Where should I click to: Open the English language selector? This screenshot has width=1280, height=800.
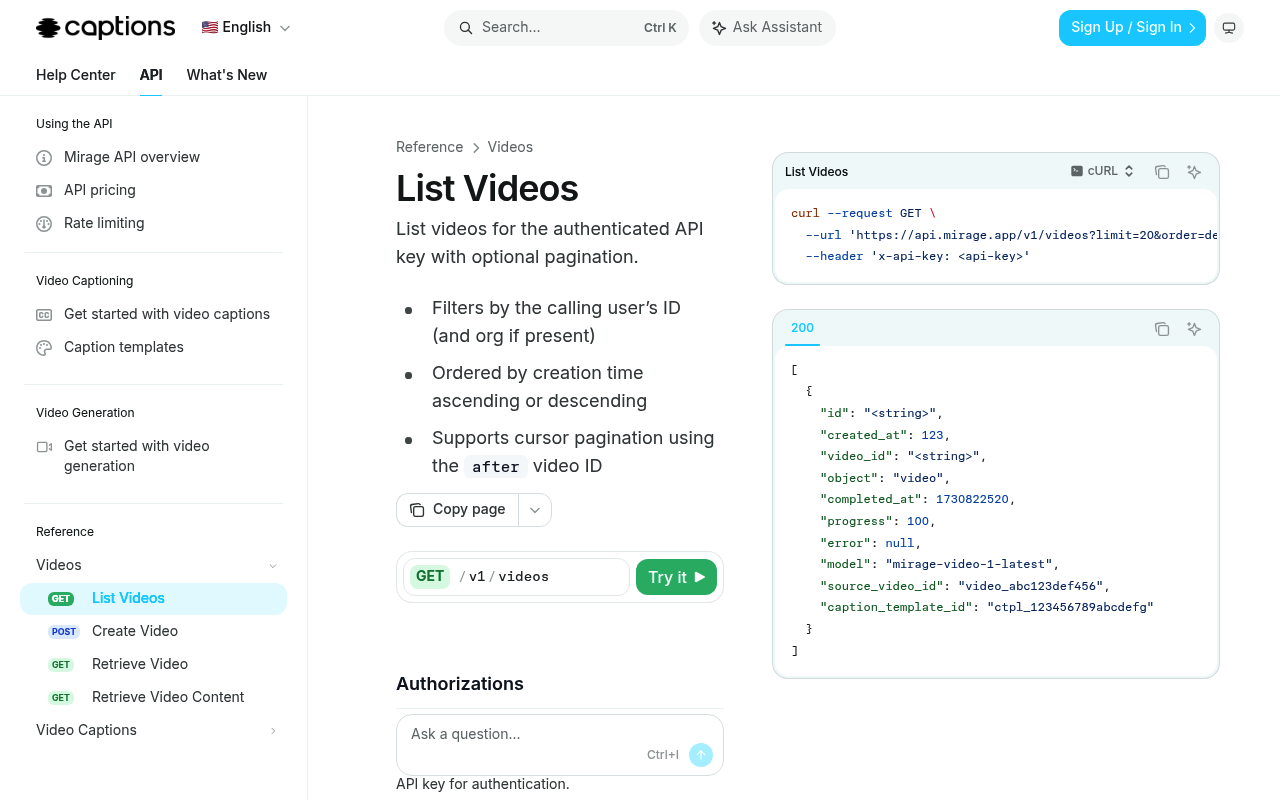(246, 28)
